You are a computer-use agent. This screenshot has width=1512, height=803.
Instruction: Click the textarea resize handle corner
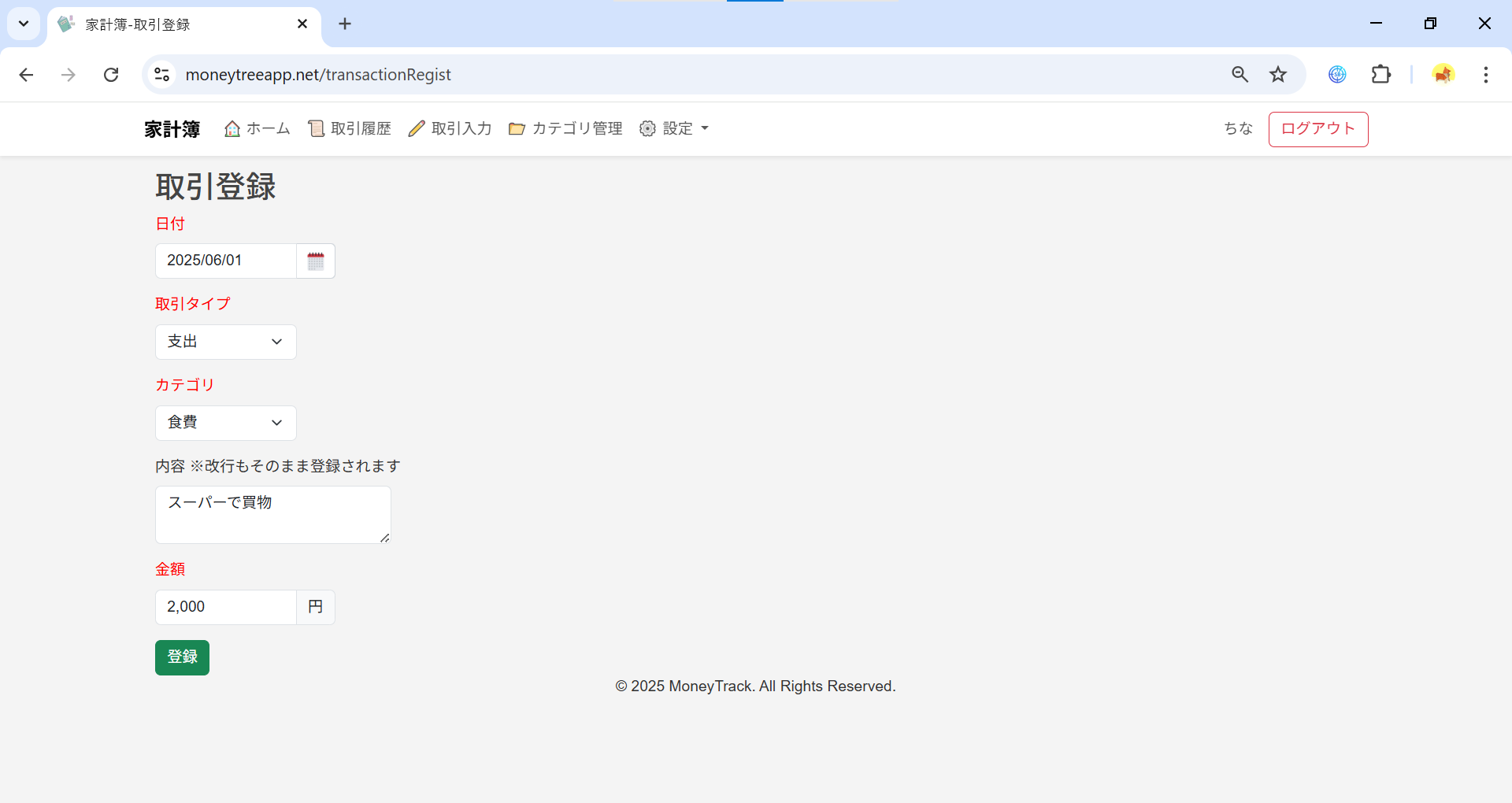click(384, 538)
